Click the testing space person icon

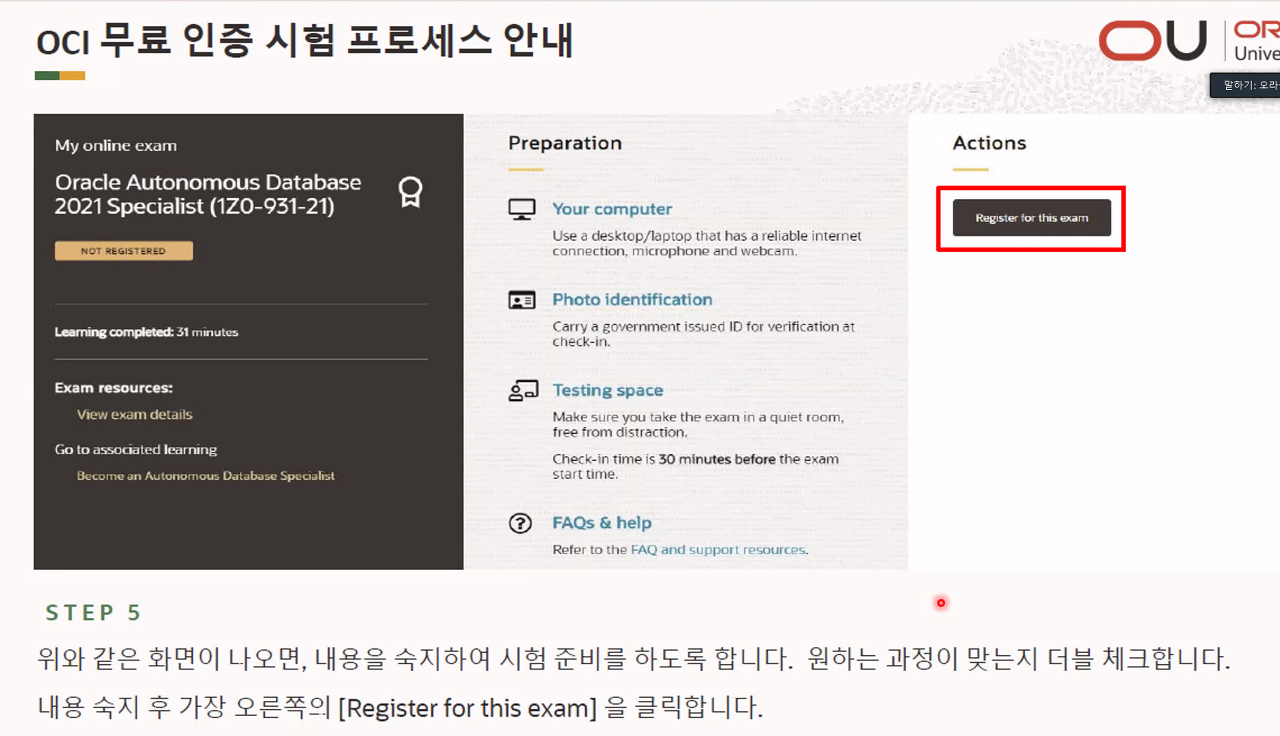tap(522, 391)
